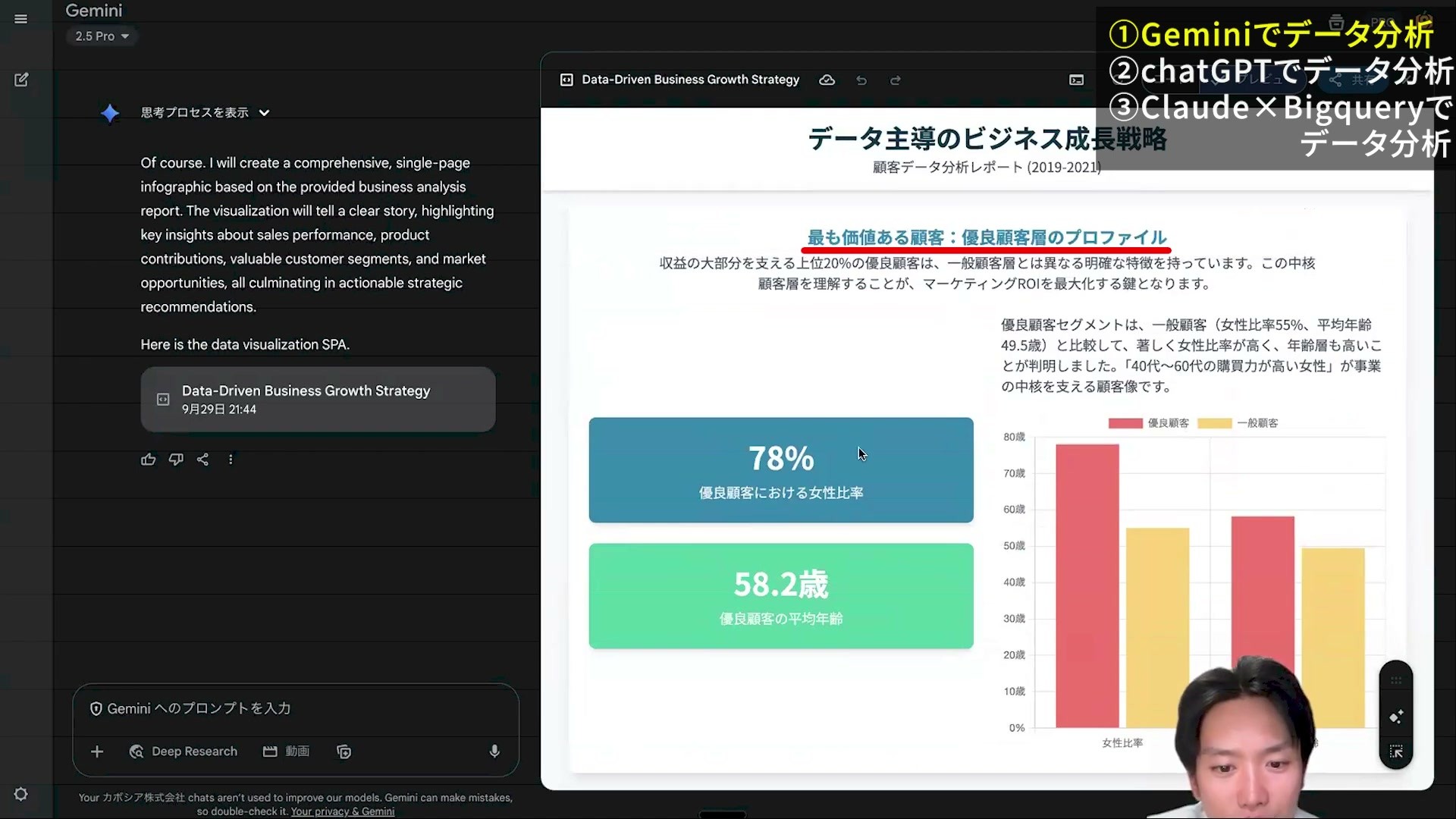Start a new chat with pencil icon

21,80
